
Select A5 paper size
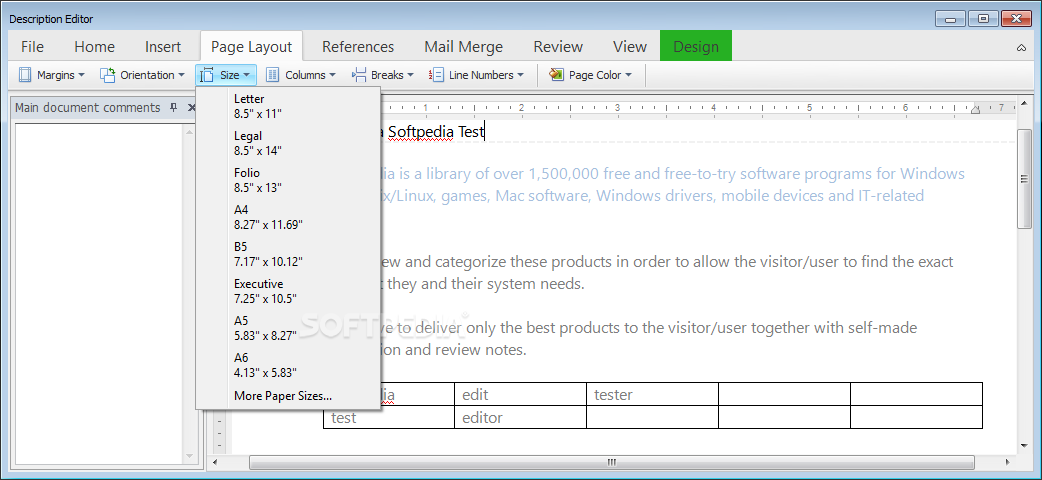click(288, 328)
